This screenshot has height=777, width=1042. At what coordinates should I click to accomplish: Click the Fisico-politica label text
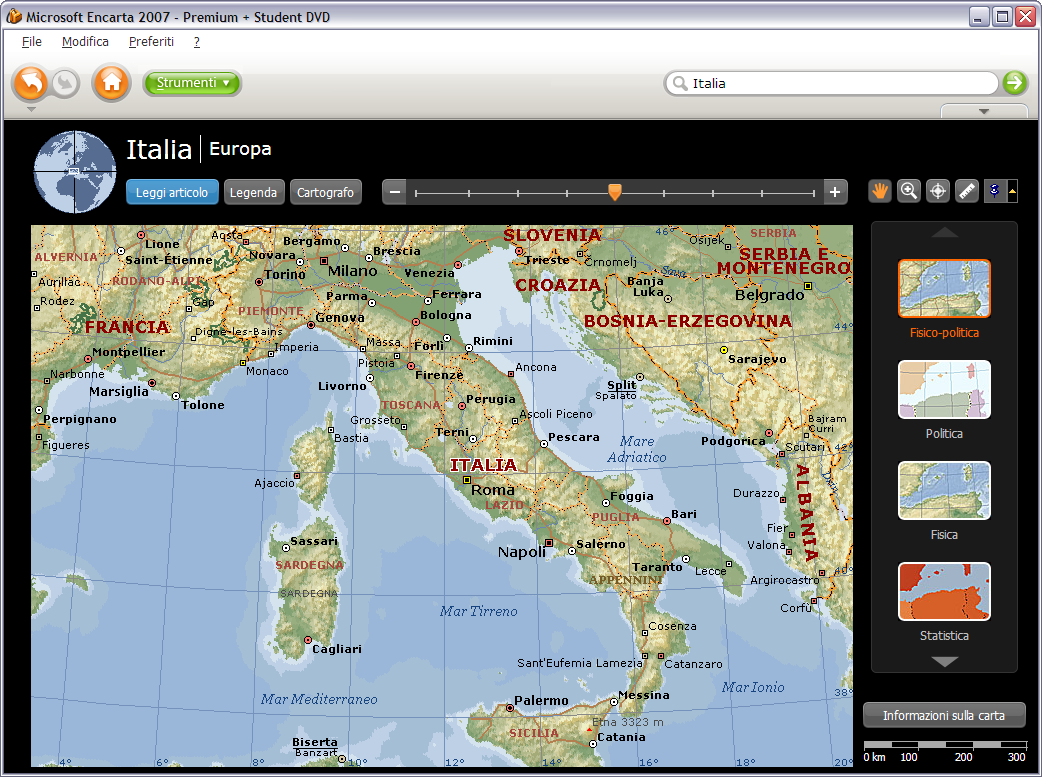944,332
